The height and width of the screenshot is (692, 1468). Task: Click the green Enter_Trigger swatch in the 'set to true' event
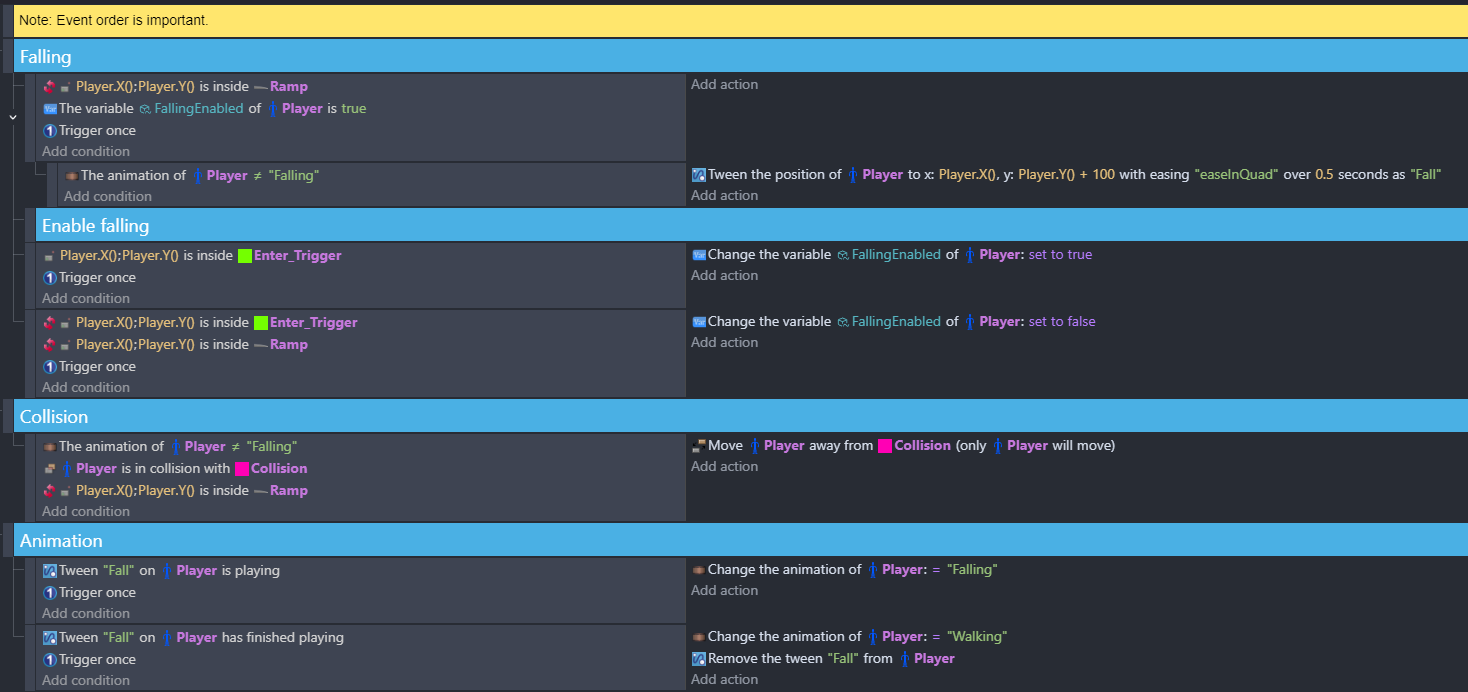[x=244, y=256]
